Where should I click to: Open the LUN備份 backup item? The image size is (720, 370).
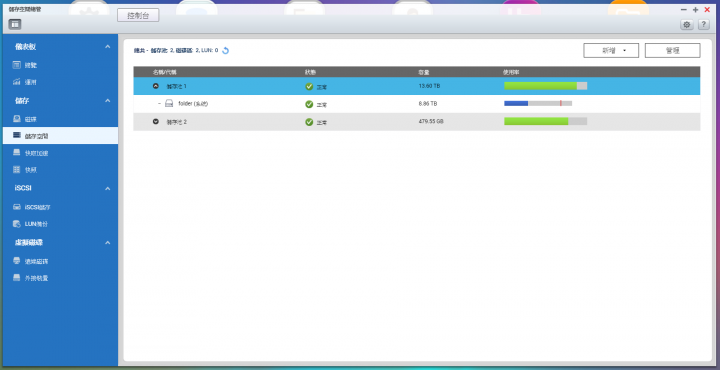coord(60,224)
